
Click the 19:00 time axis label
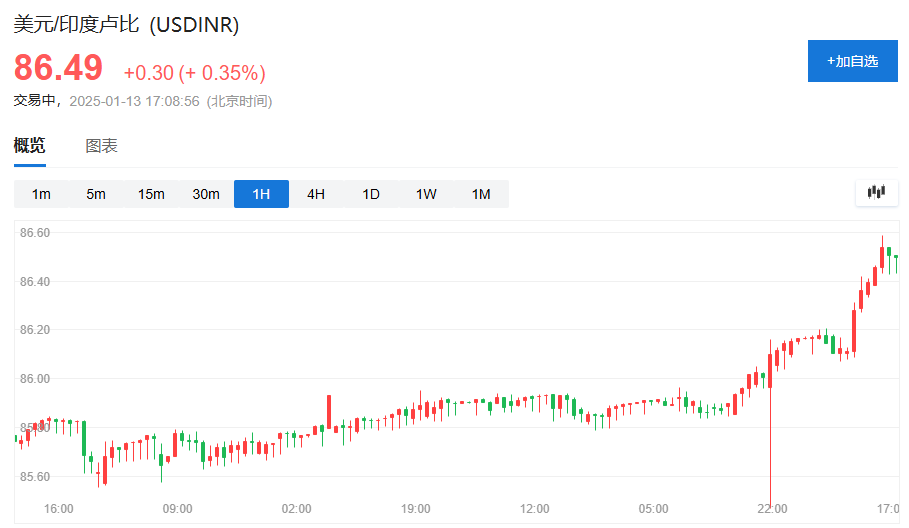click(416, 509)
